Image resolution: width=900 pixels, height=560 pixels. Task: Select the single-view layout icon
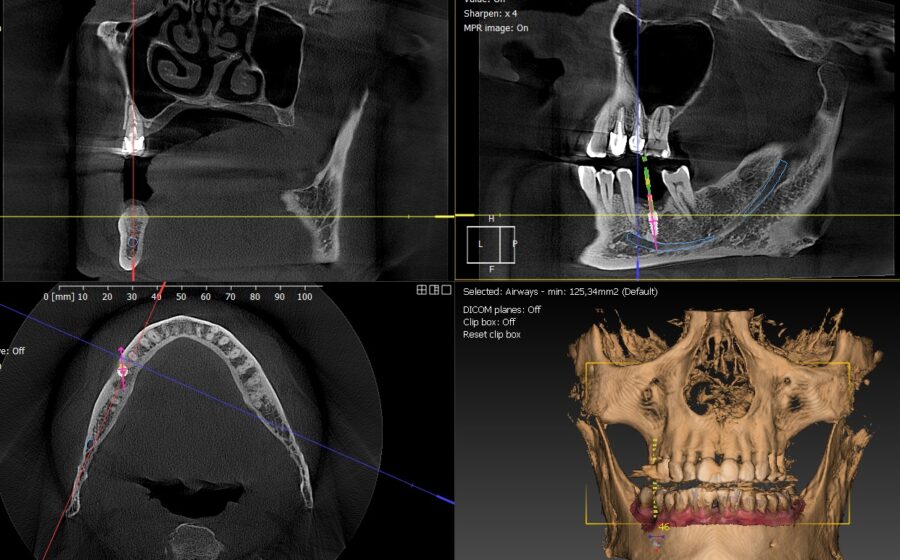[x=446, y=290]
